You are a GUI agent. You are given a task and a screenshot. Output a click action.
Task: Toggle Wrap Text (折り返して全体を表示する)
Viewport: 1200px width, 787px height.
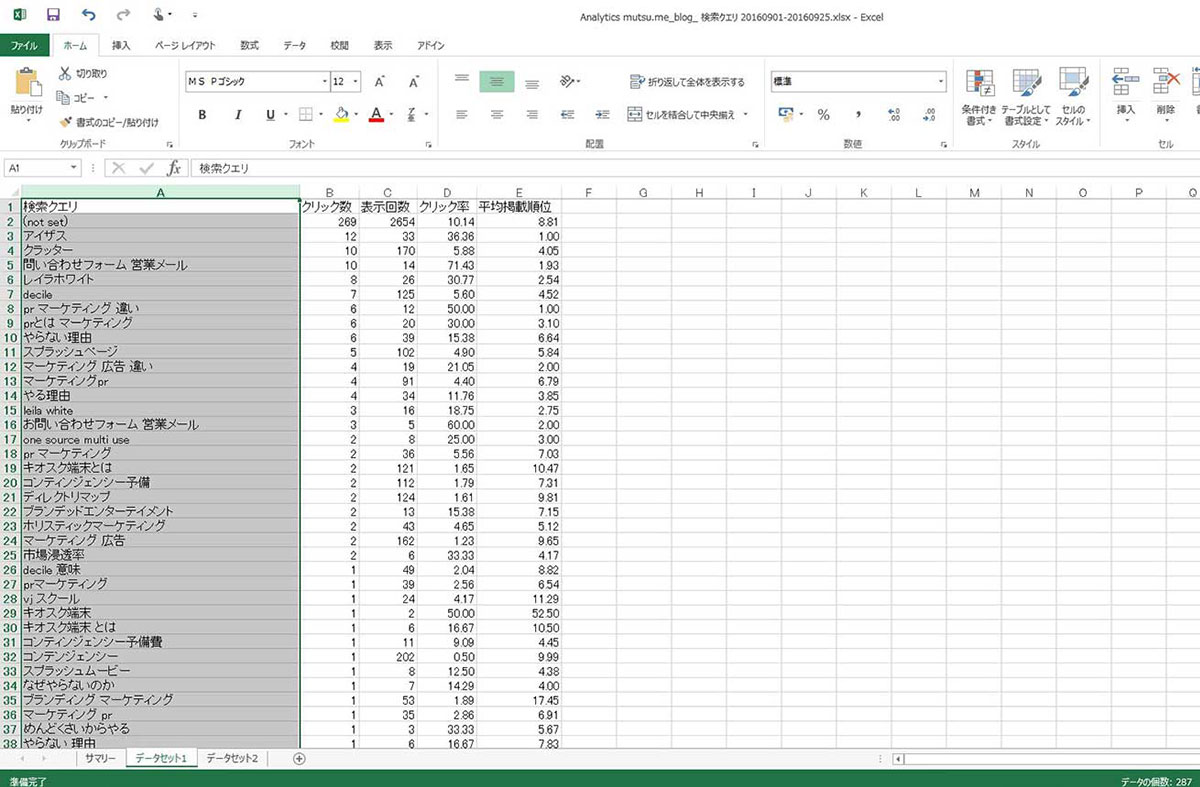click(687, 82)
